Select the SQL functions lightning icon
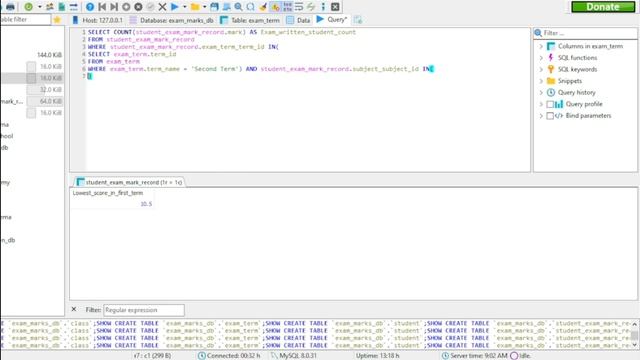640x360 pixels. coord(551,58)
